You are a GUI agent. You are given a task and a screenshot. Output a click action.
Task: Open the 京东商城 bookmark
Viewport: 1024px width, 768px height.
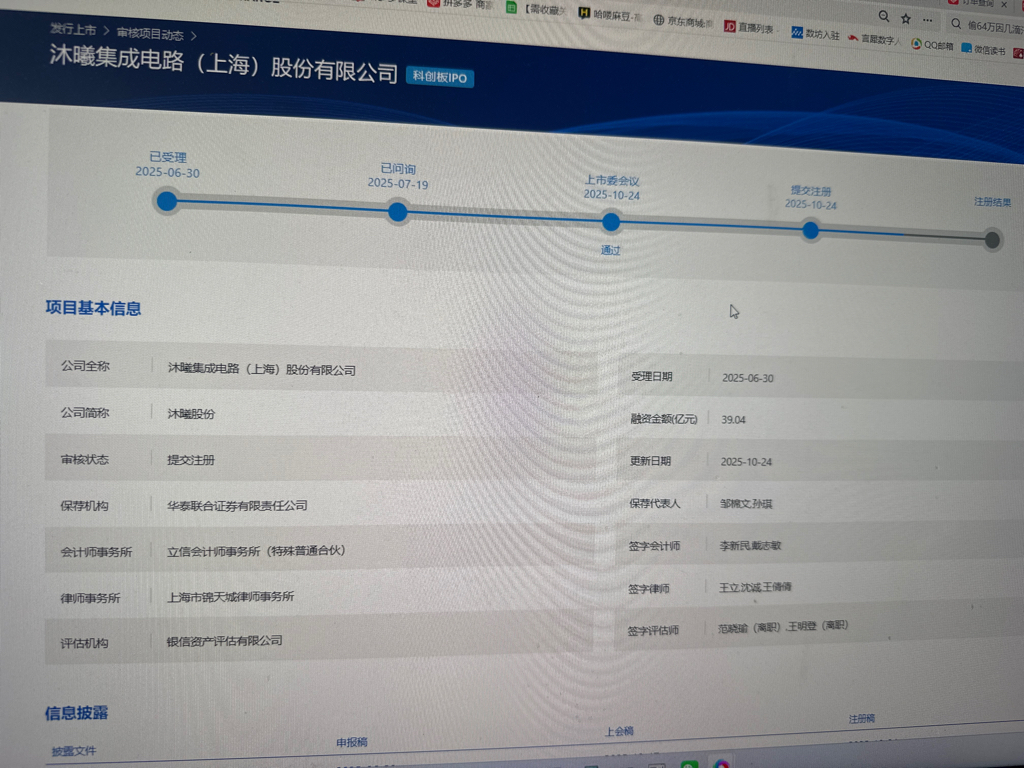(683, 21)
